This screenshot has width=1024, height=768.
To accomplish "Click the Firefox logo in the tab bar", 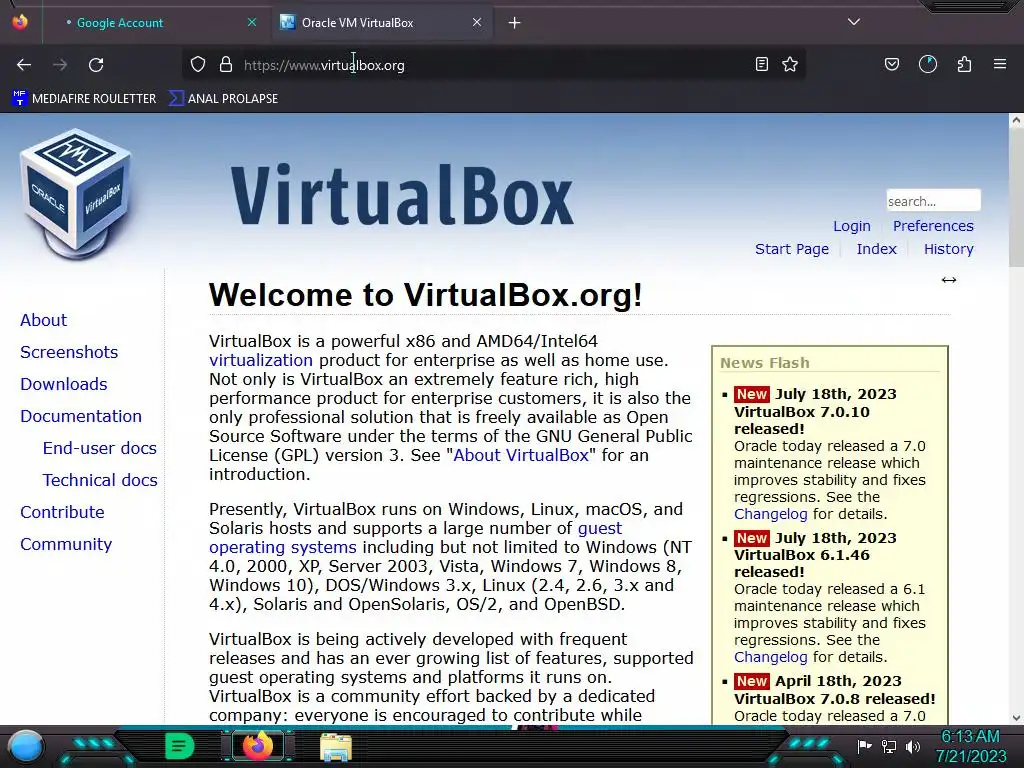I will (20, 22).
